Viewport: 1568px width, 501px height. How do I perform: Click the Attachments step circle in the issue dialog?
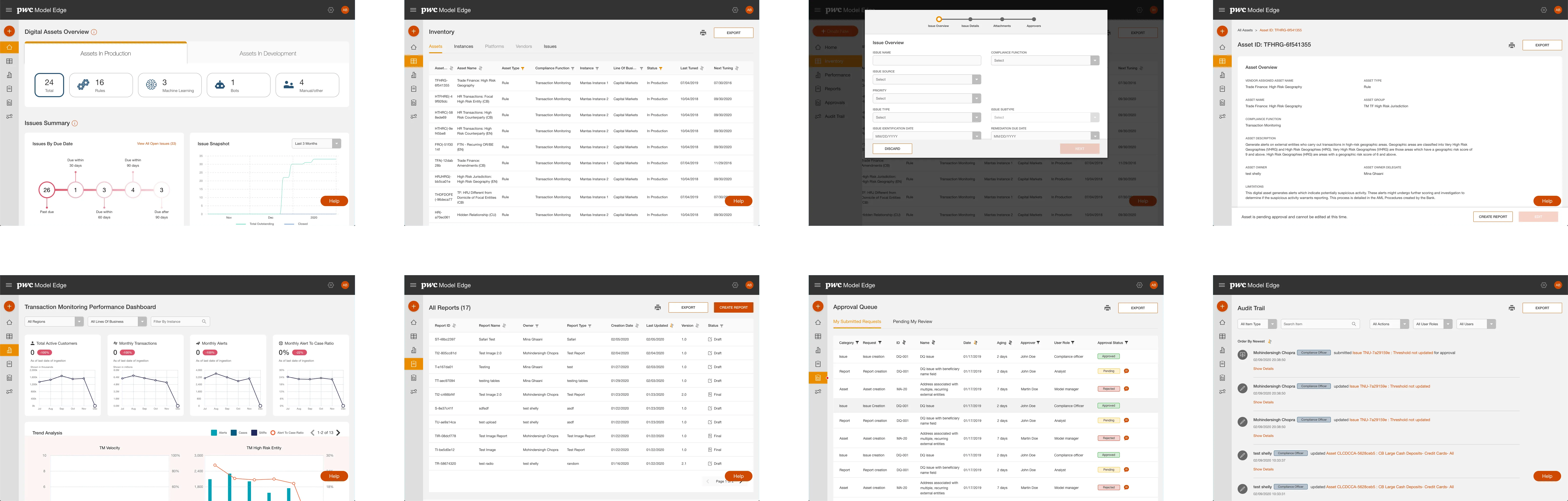(x=1002, y=19)
